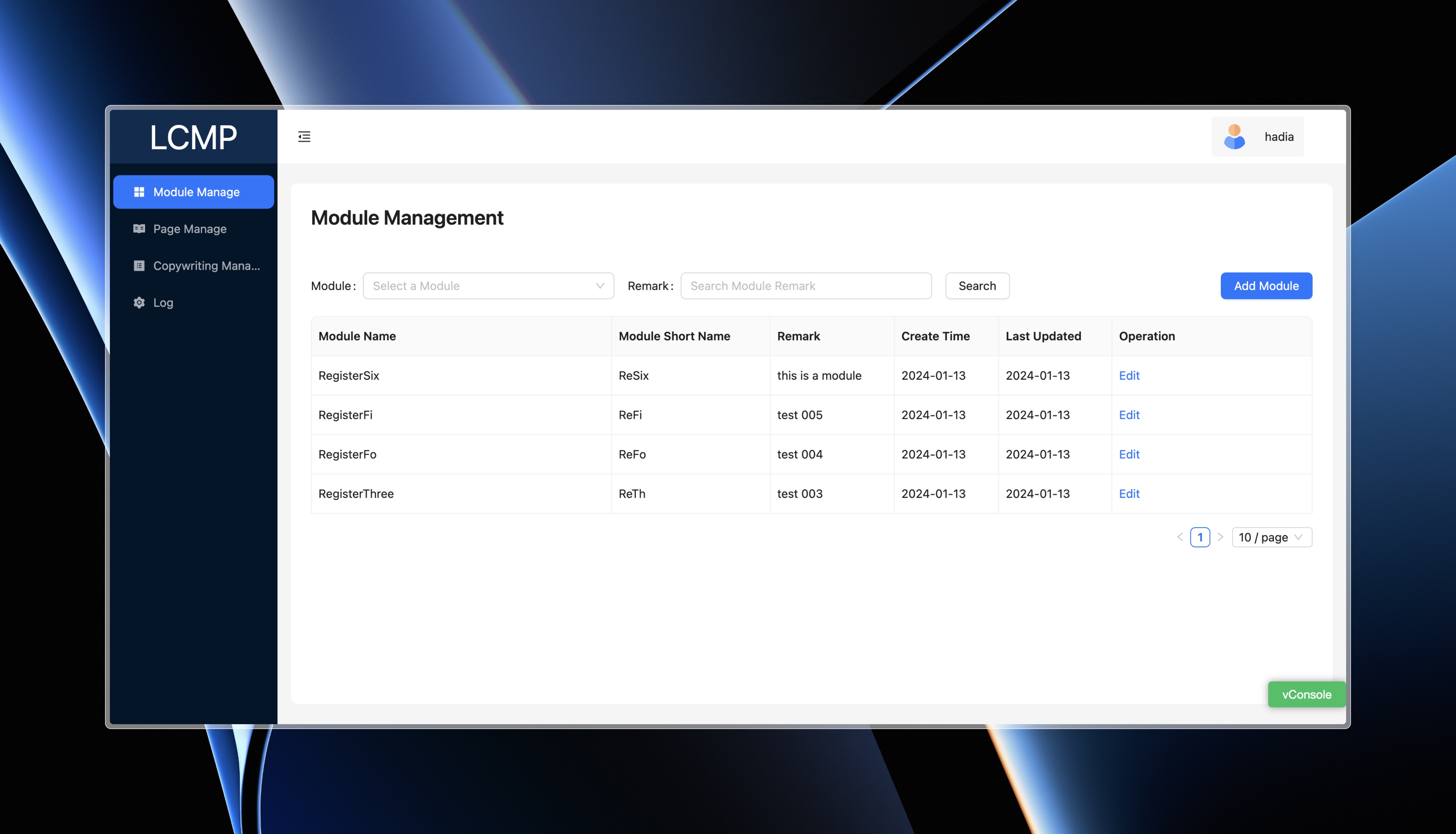Collapse the sidebar with the menu fold icon
Viewport: 1456px width, 834px height.
[x=304, y=136]
